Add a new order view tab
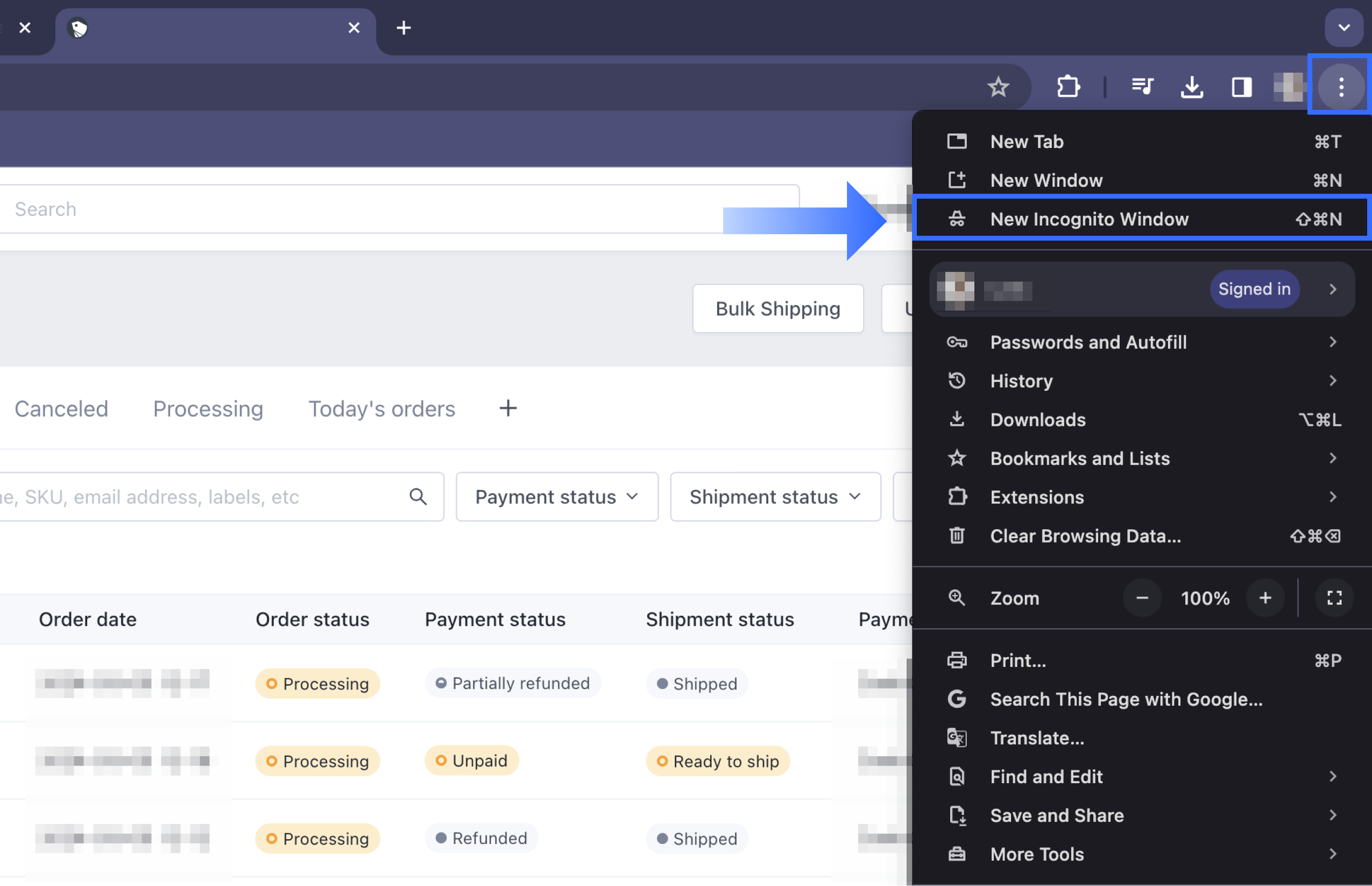 pyautogui.click(x=508, y=409)
